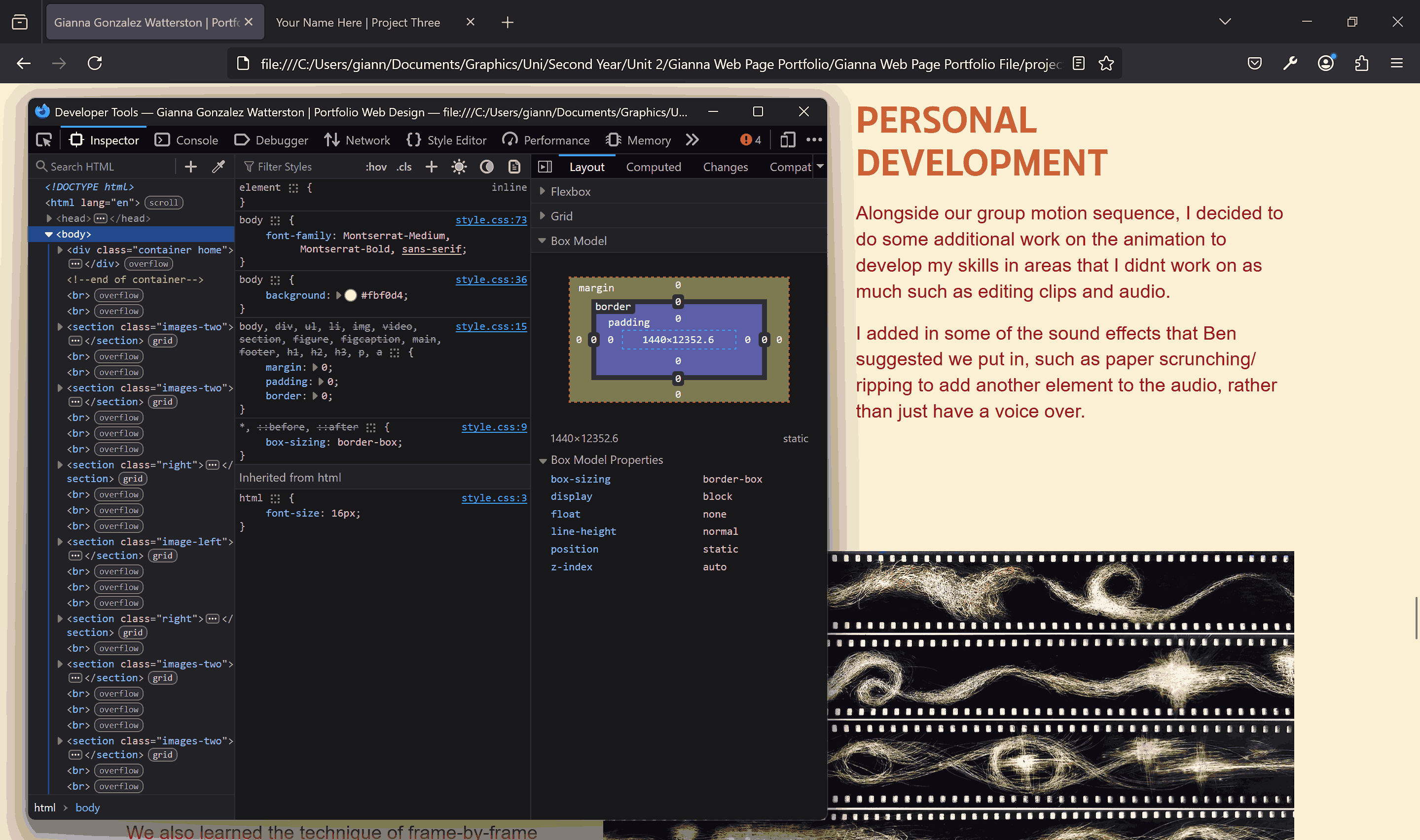
Task: Go back with the browser back arrow
Action: (24, 63)
